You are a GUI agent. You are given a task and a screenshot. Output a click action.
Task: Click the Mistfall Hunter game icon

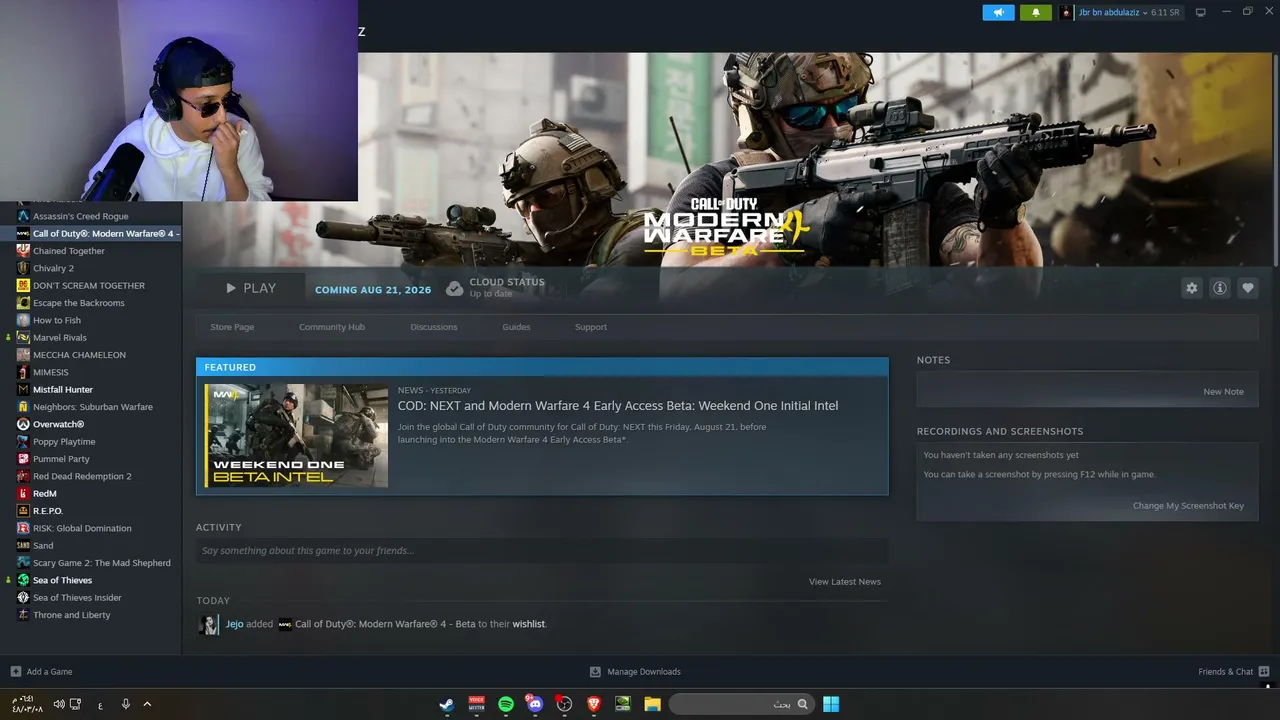23,389
